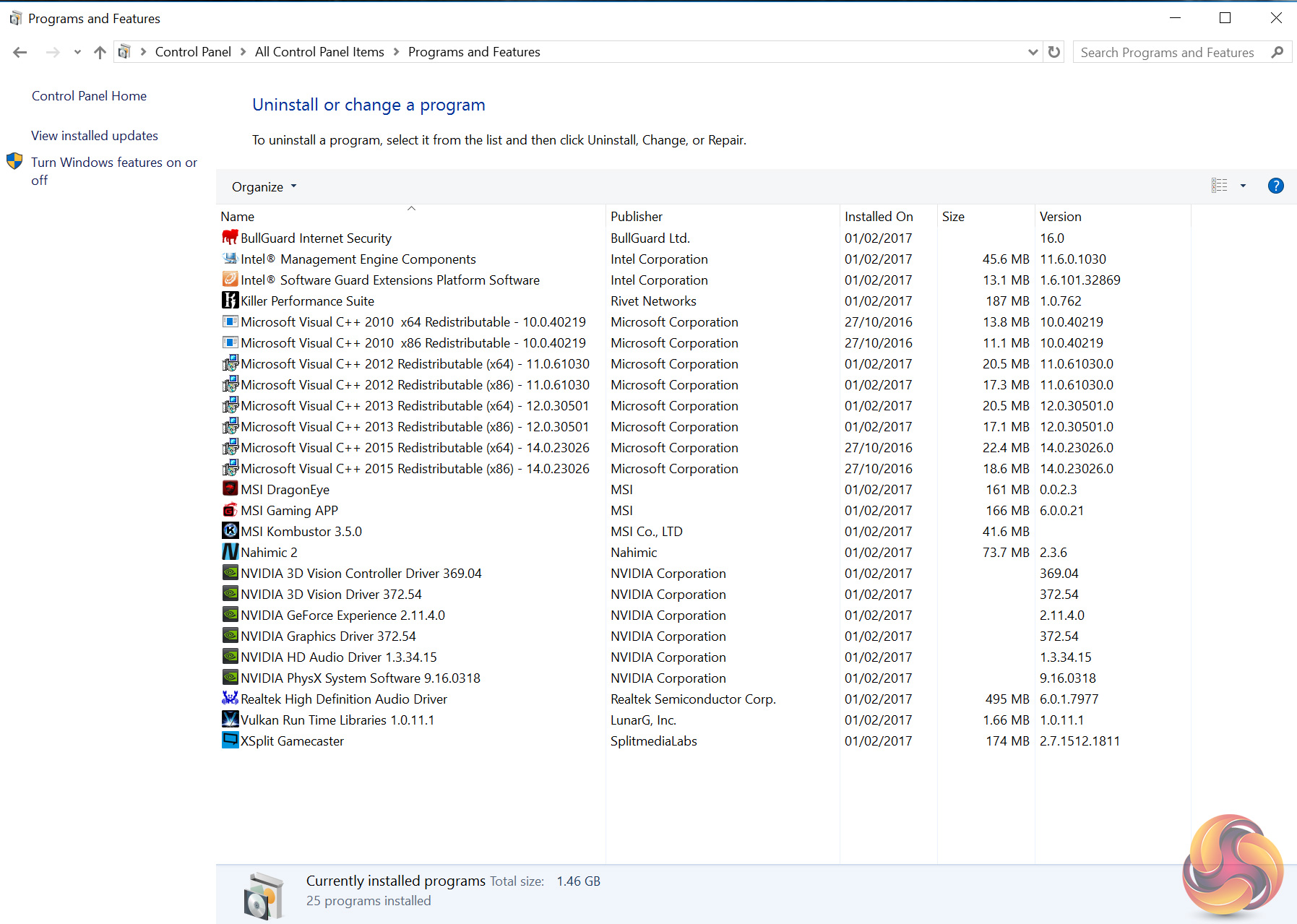Screen dimensions: 1297x924
Task: Open the blue Help question mark
Action: pyautogui.click(x=1275, y=186)
